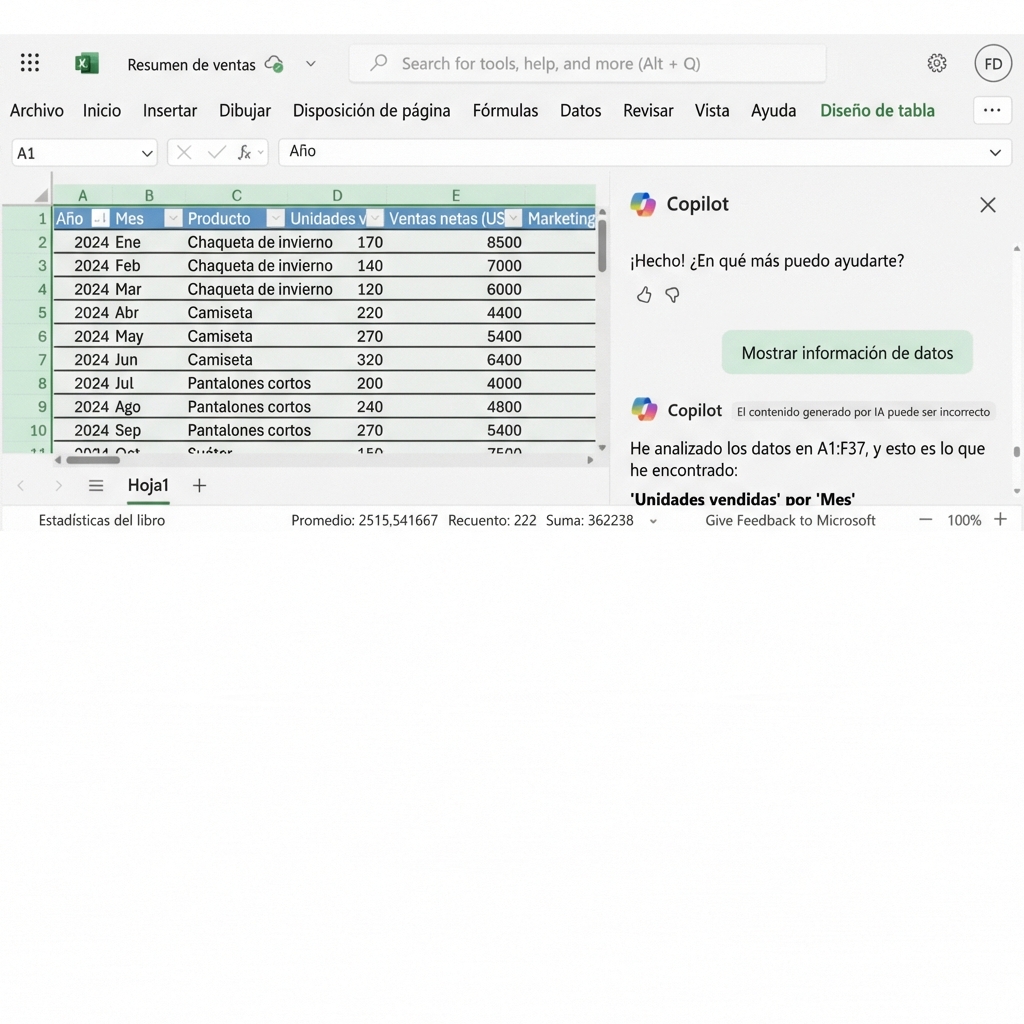This screenshot has height=1024, width=1024.
Task: Click Mostrar información de datos button
Action: coord(847,352)
